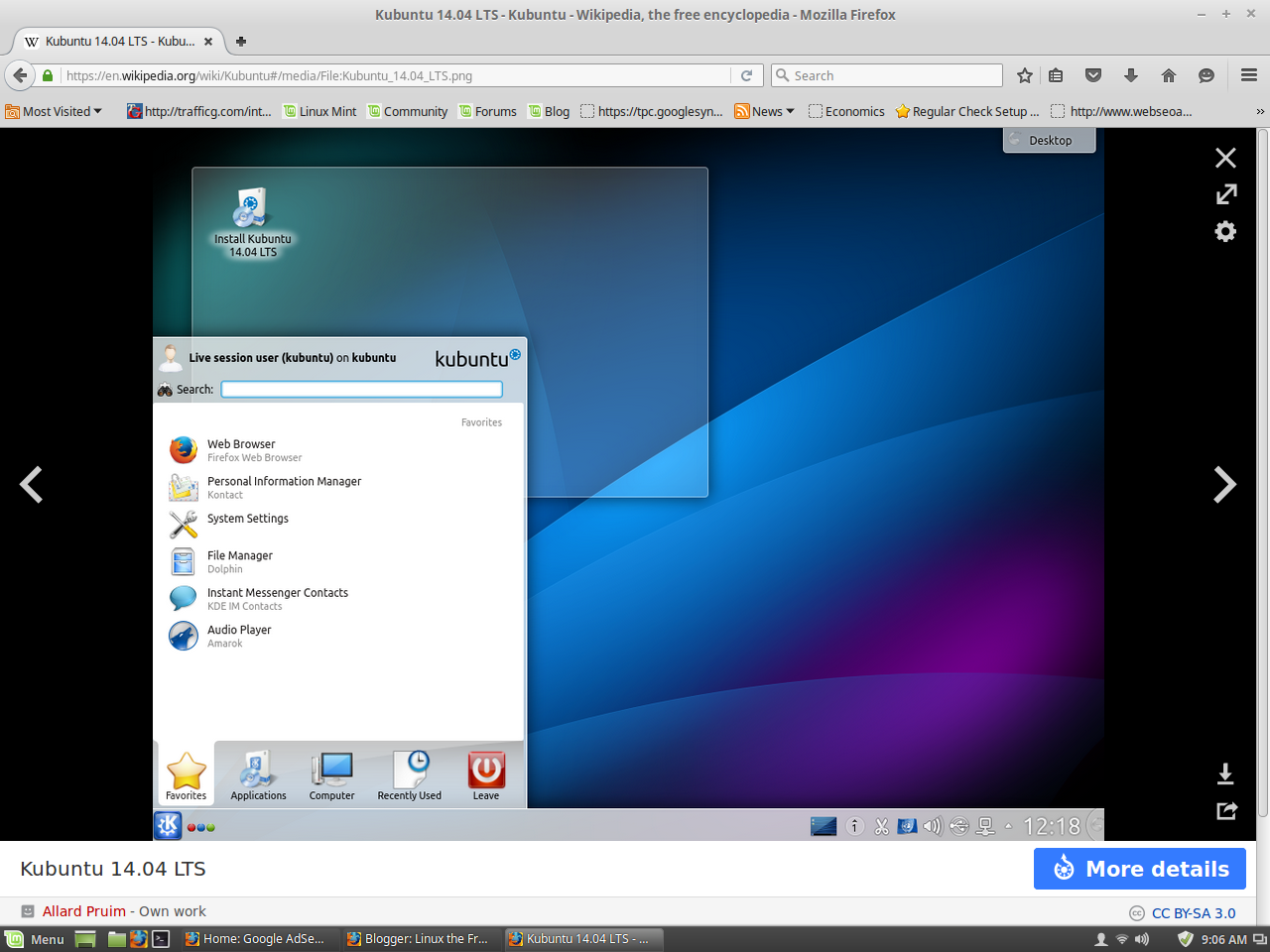
Task: Click the Kubuntu desktop screenshot image
Action: [628, 485]
